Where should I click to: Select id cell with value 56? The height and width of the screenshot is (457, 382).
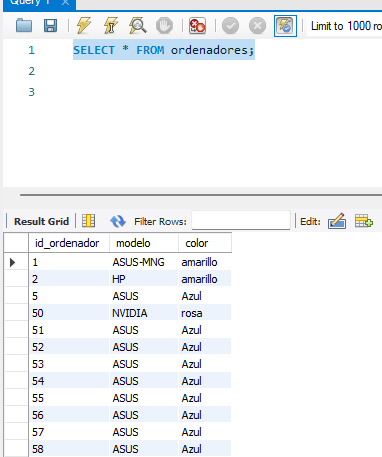[x=69, y=415]
